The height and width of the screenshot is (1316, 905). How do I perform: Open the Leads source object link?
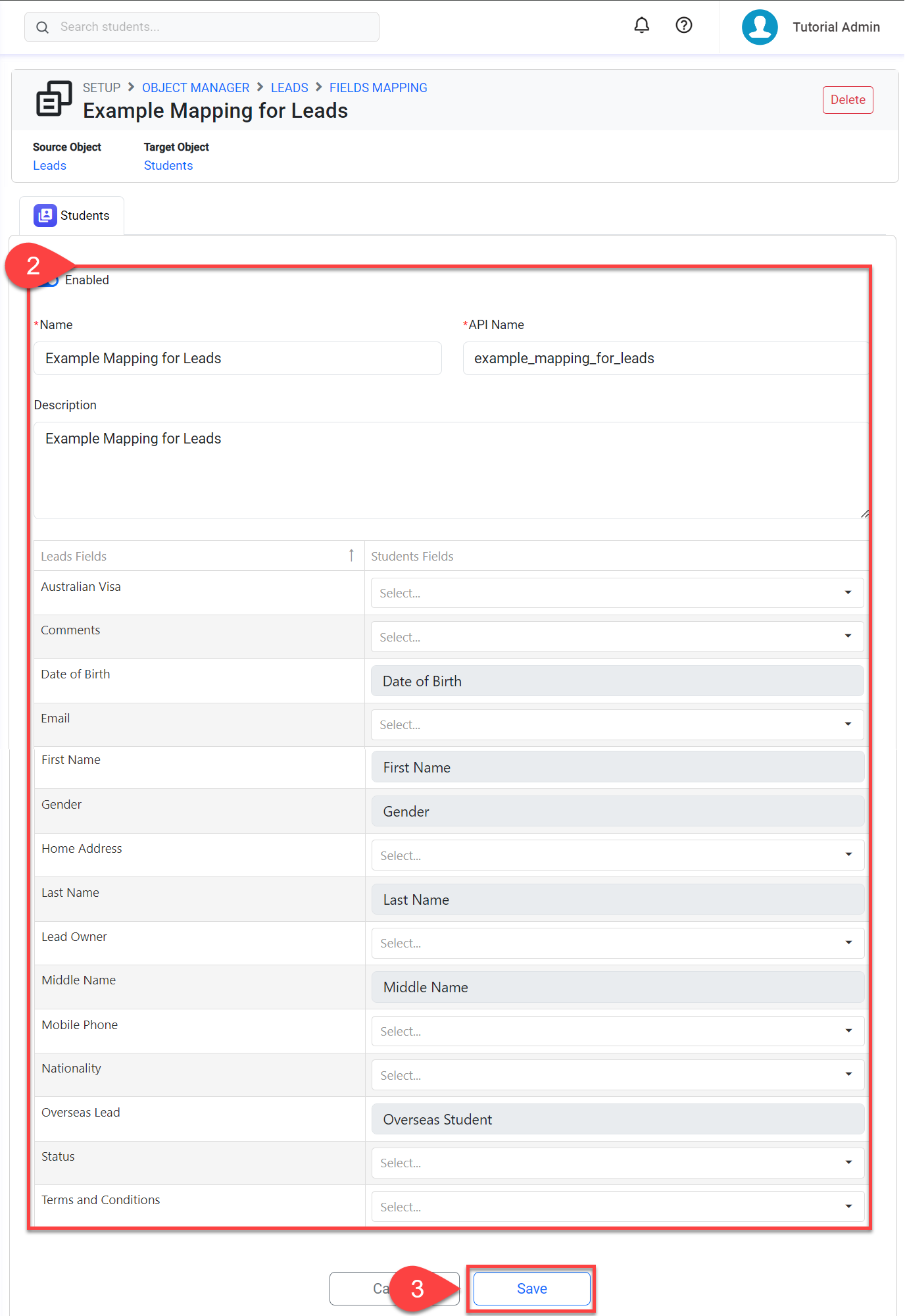pyautogui.click(x=49, y=166)
